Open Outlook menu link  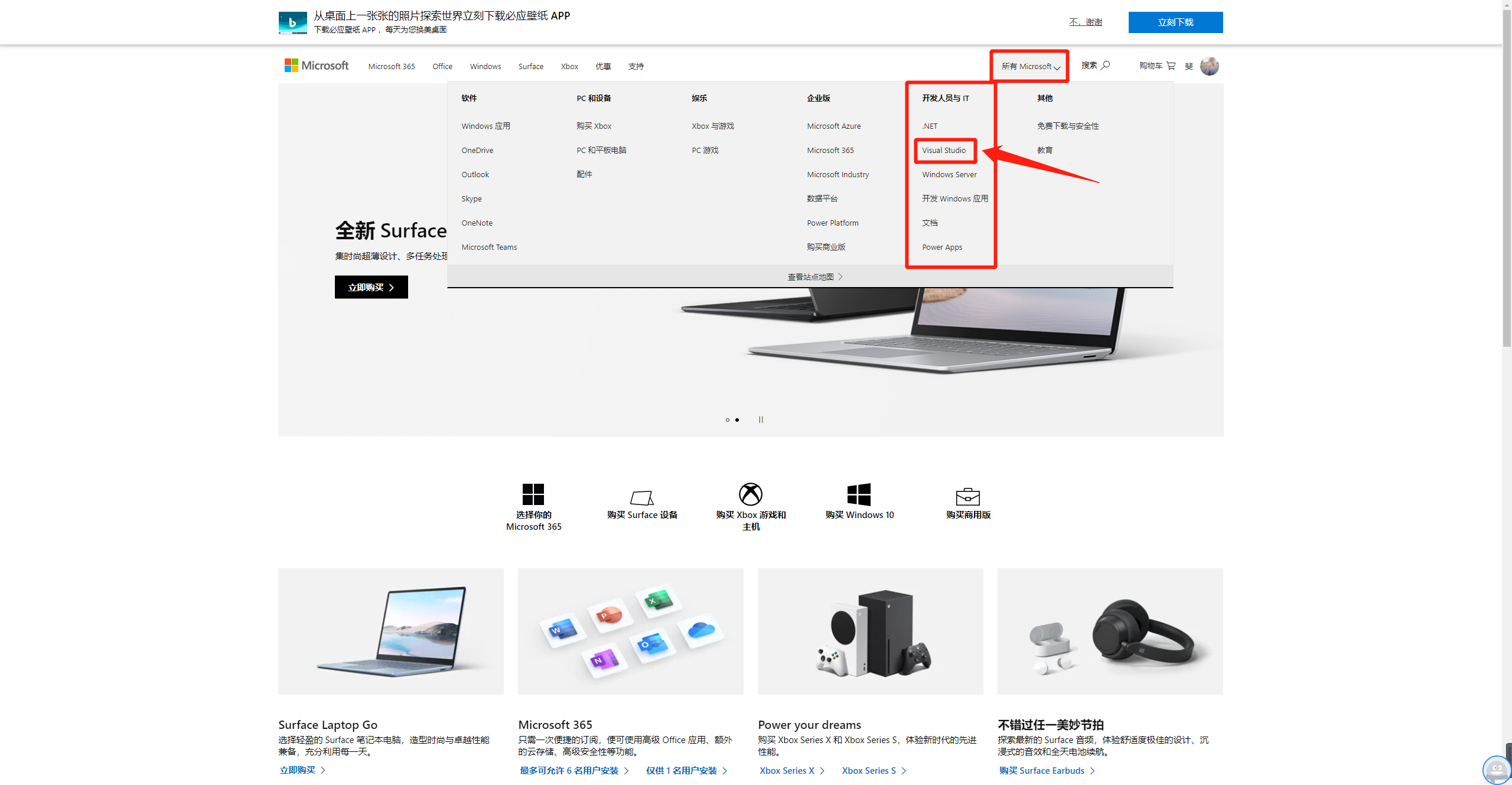(x=475, y=174)
